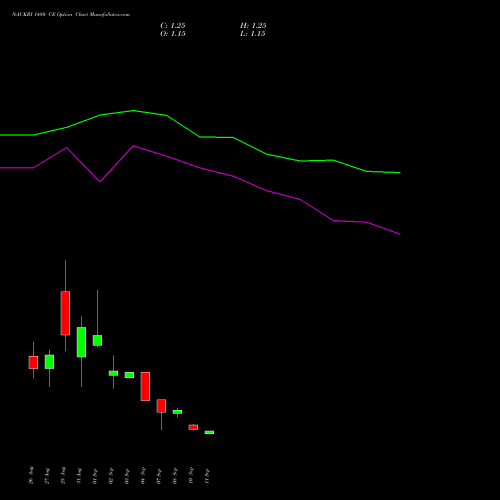Click the 02 Sep date axis label
The image size is (500, 500).
pos(111,476)
